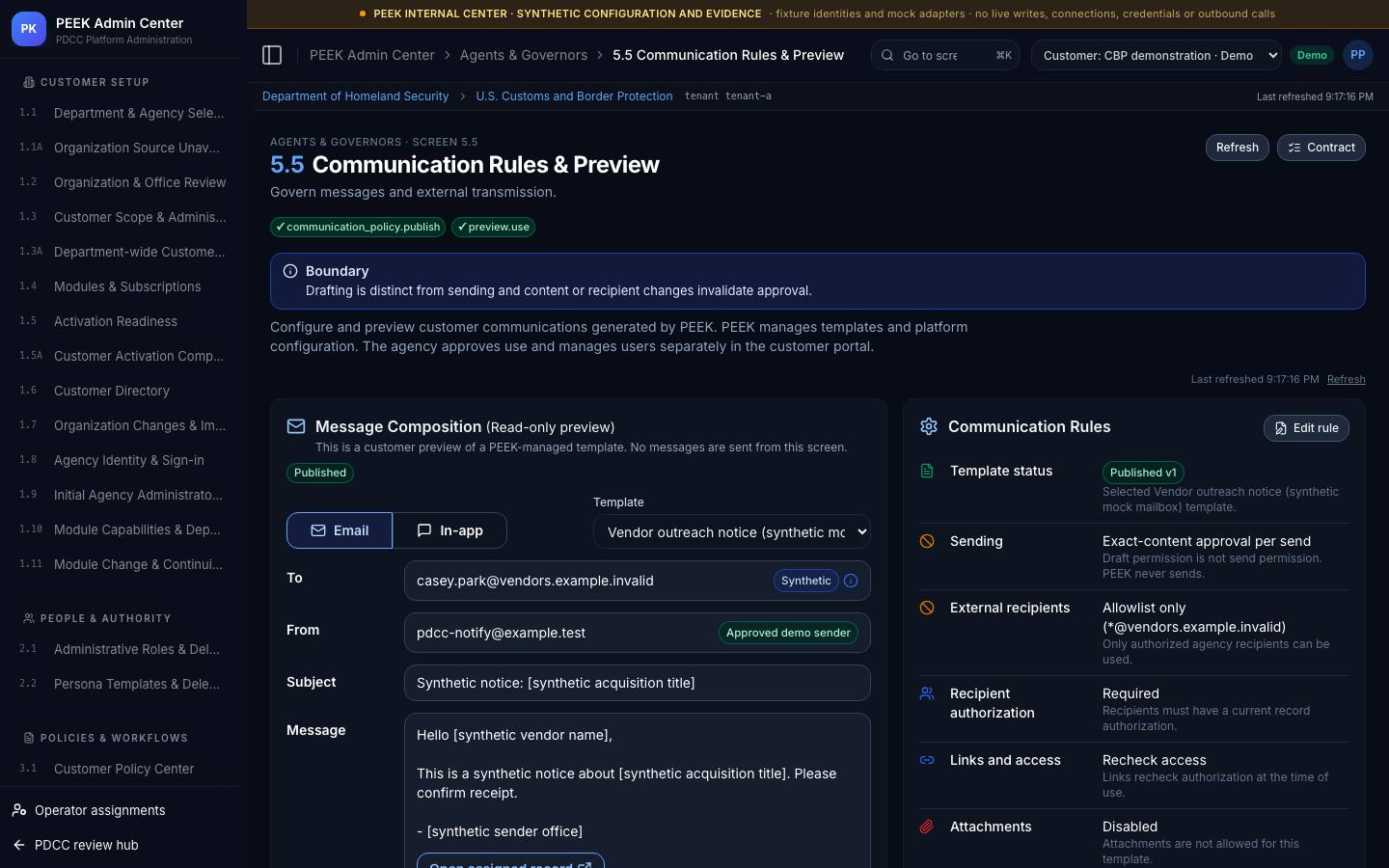Click the External recipients prohibited icon
Image resolution: width=1389 pixels, height=868 pixels.
click(x=927, y=608)
